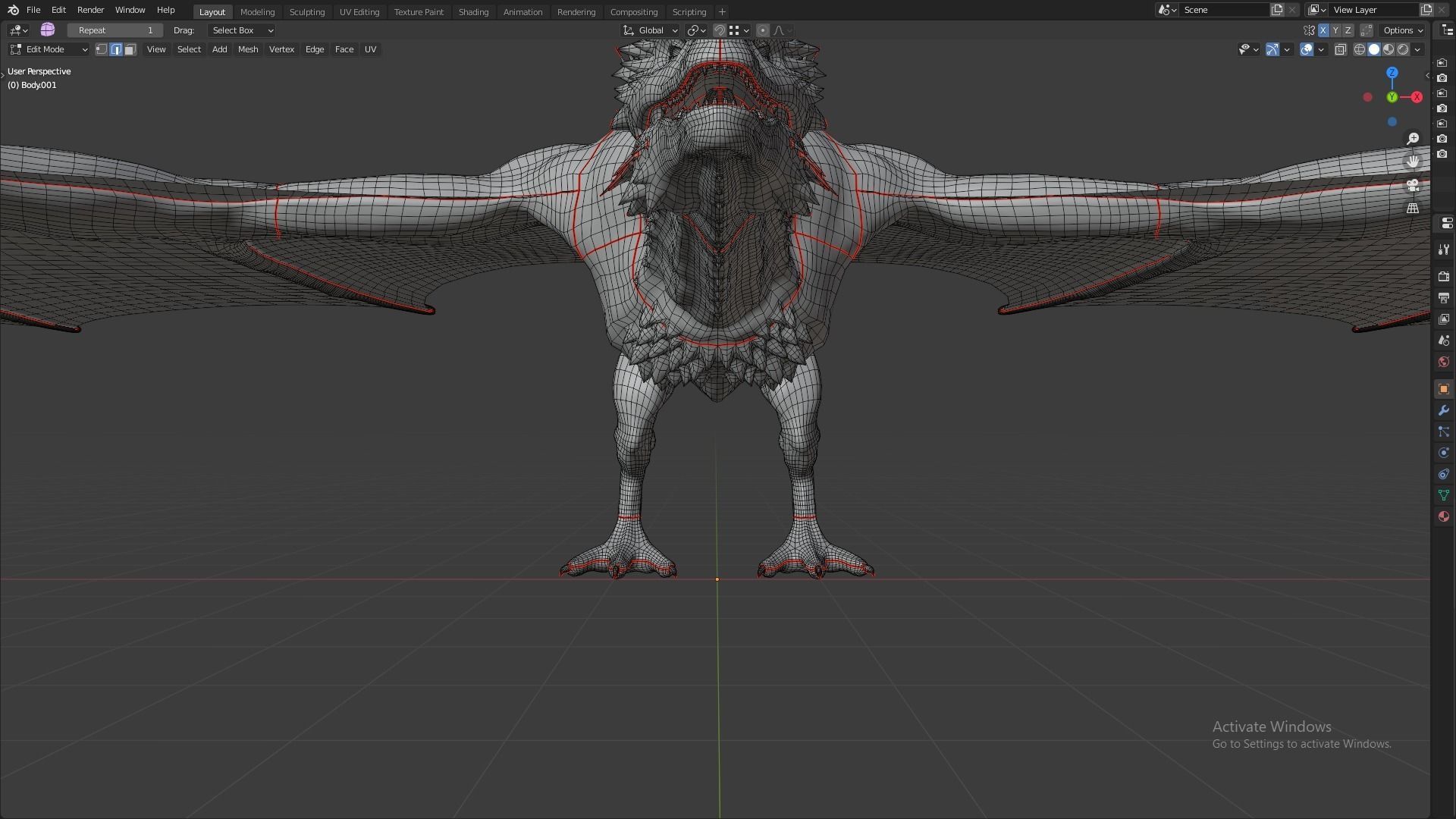
Task: Switch perspective/orthographic grid icon
Action: point(1412,208)
